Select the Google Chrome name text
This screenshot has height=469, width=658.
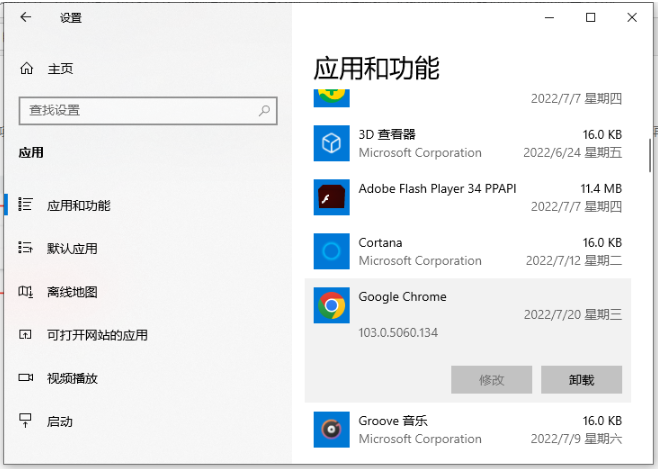coord(402,297)
